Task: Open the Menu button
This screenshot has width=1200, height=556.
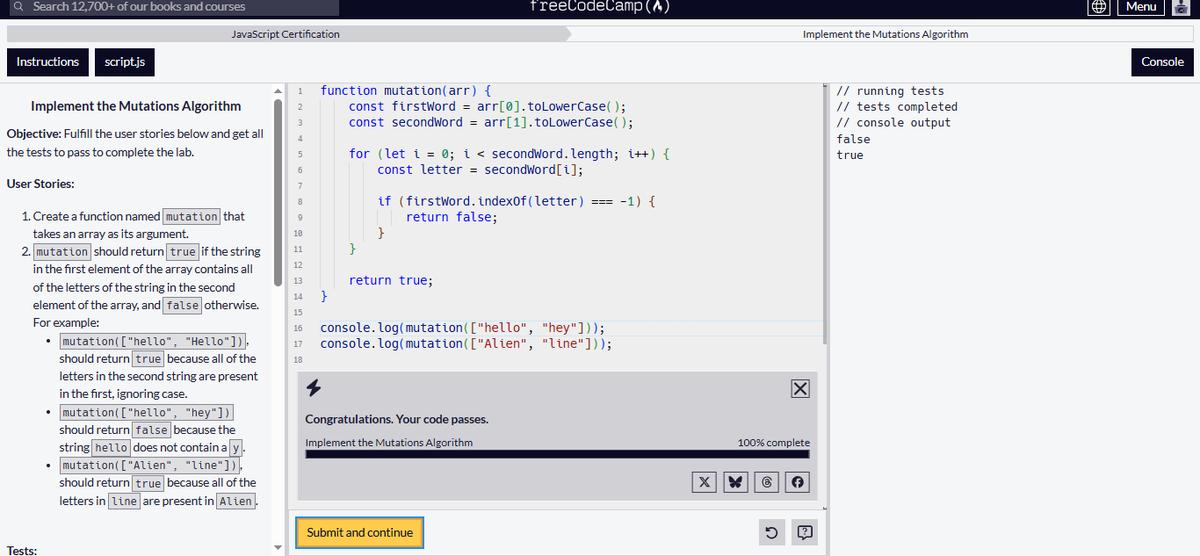Action: [x=1141, y=6]
